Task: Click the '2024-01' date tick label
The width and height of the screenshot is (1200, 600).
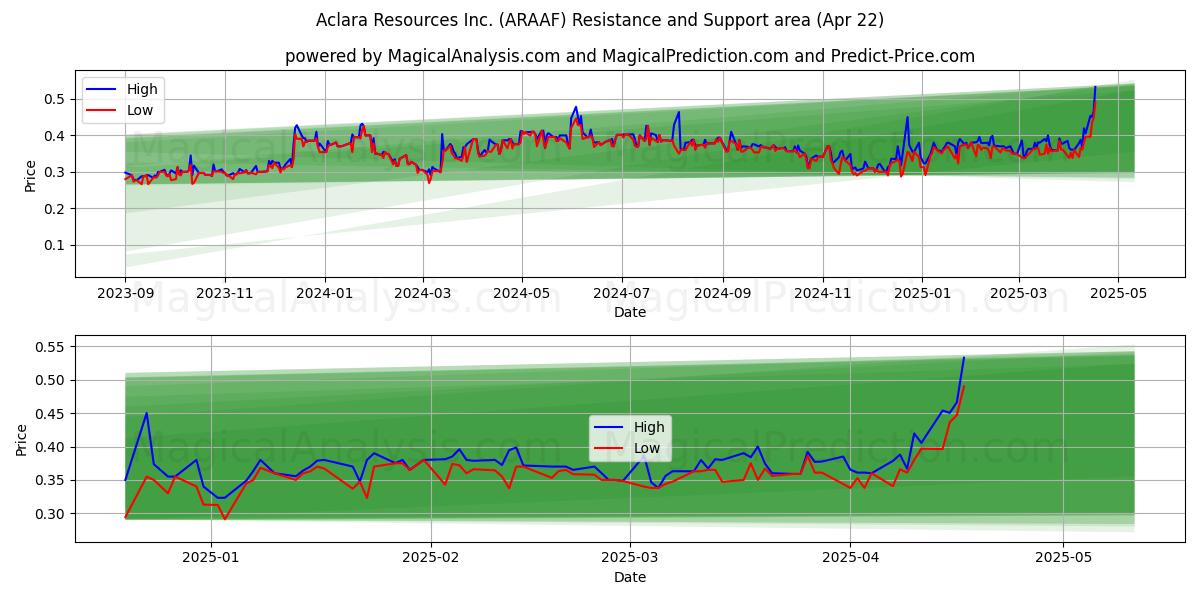Action: (324, 294)
